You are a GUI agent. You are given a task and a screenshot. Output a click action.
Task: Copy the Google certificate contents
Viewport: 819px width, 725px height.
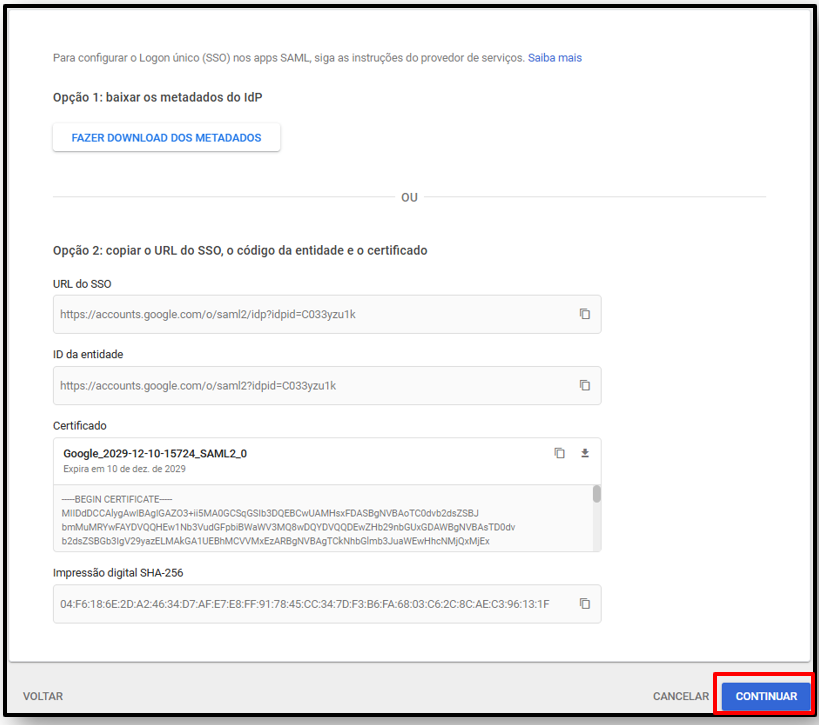tap(559, 453)
